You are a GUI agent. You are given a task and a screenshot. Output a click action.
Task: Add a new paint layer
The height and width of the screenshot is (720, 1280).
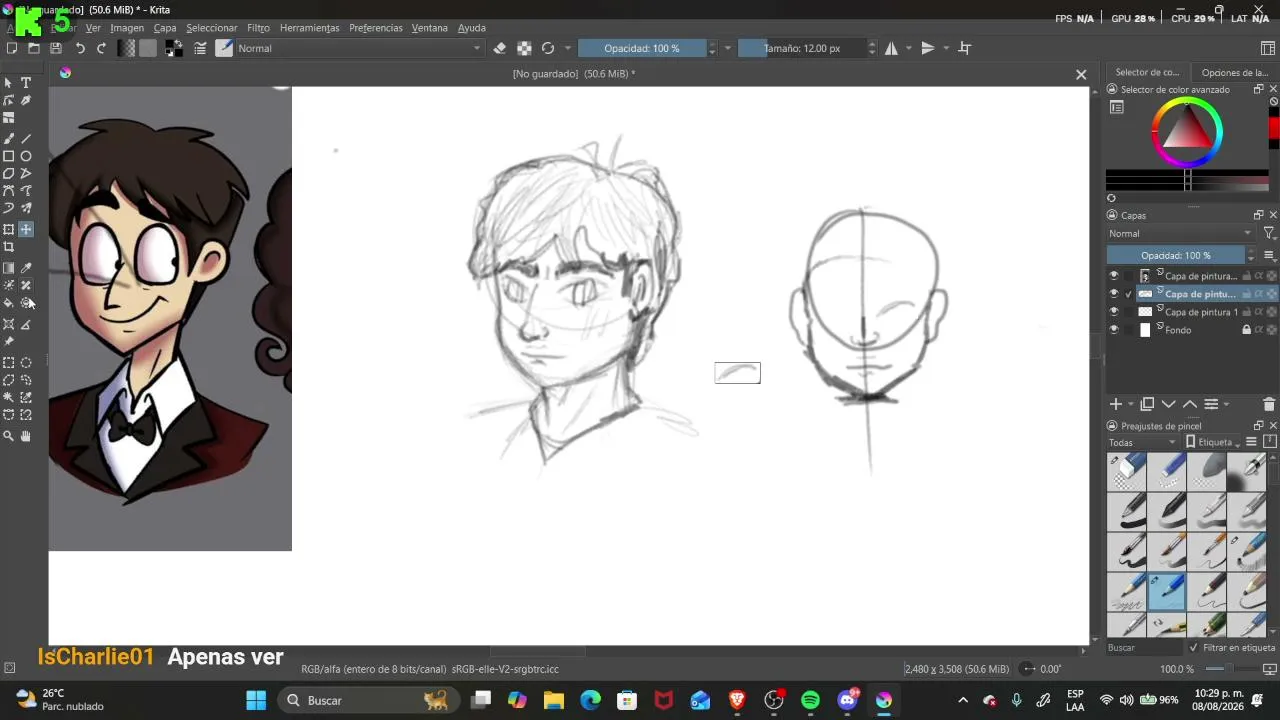coord(1116,404)
